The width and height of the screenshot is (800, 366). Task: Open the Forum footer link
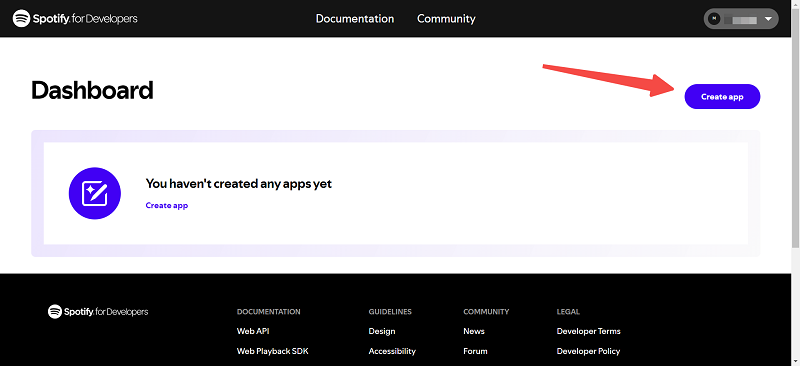[x=475, y=351]
